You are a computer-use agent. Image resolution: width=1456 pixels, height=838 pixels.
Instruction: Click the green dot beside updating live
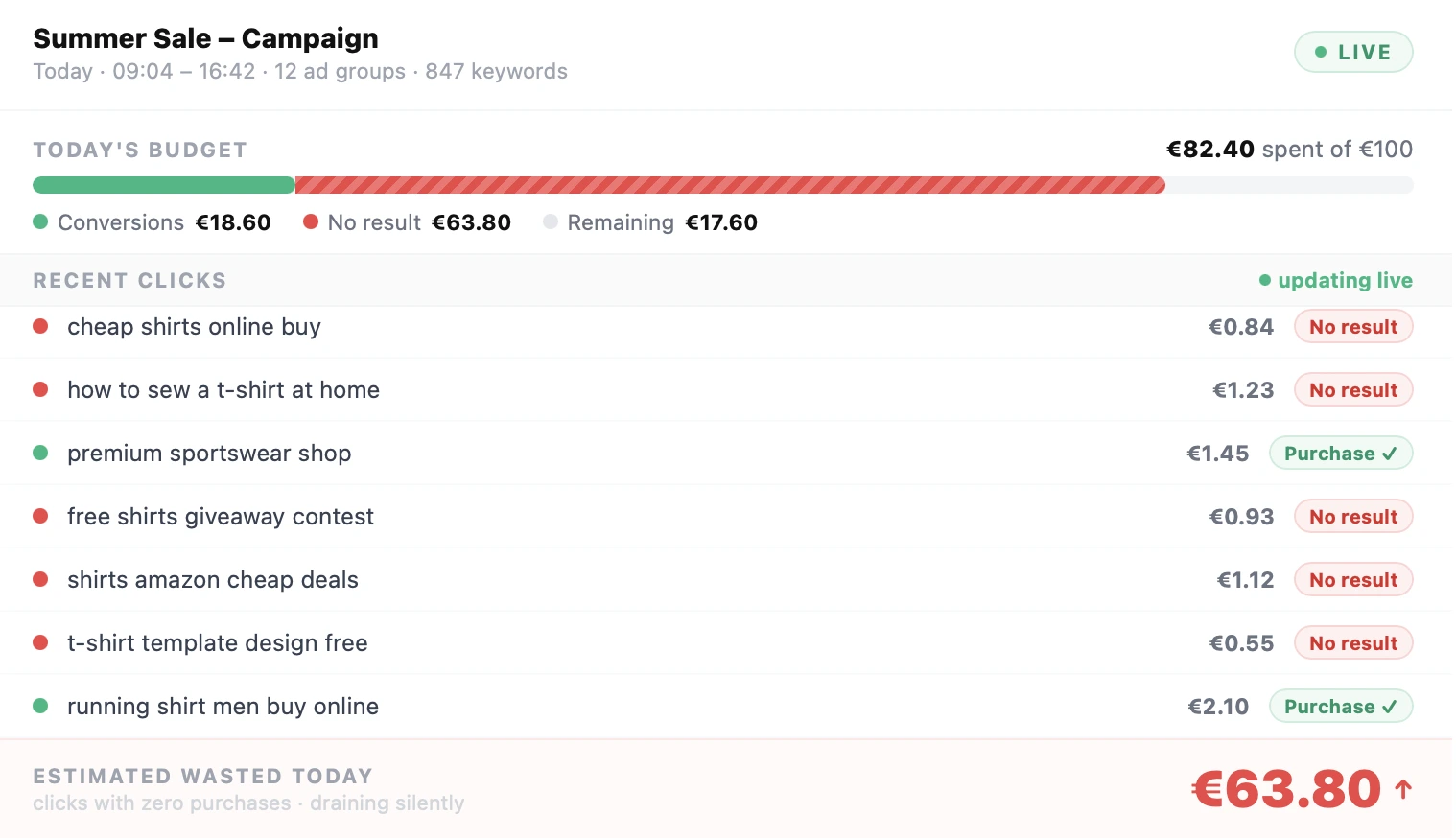tap(1265, 280)
